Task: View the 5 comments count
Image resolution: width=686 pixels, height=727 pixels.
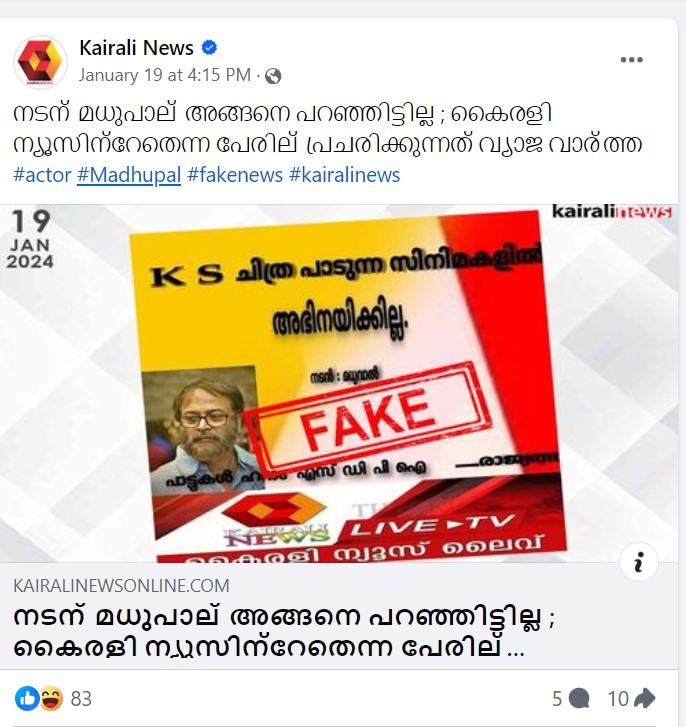Action: (x=557, y=699)
